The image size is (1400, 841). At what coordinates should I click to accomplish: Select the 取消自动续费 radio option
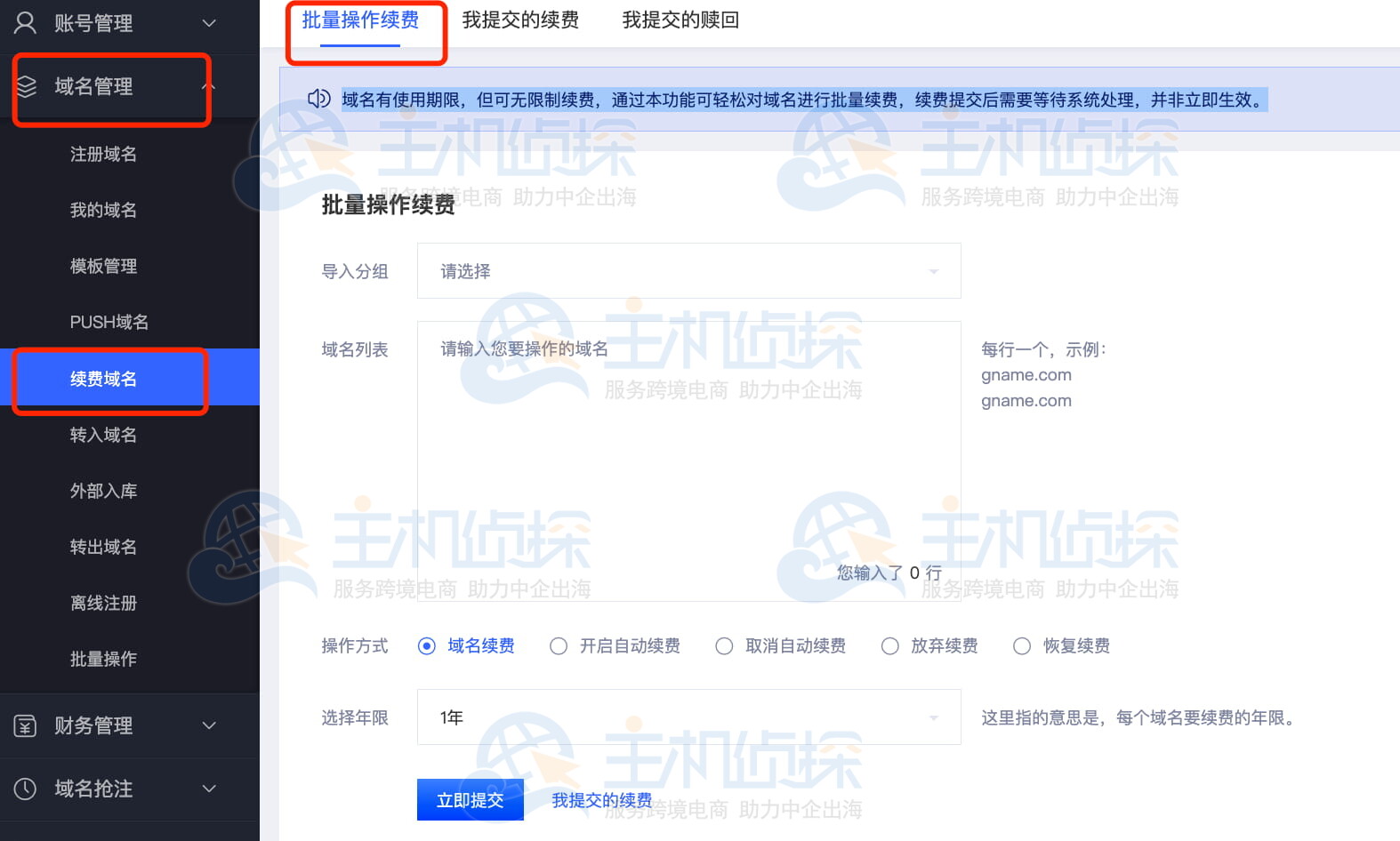(724, 646)
